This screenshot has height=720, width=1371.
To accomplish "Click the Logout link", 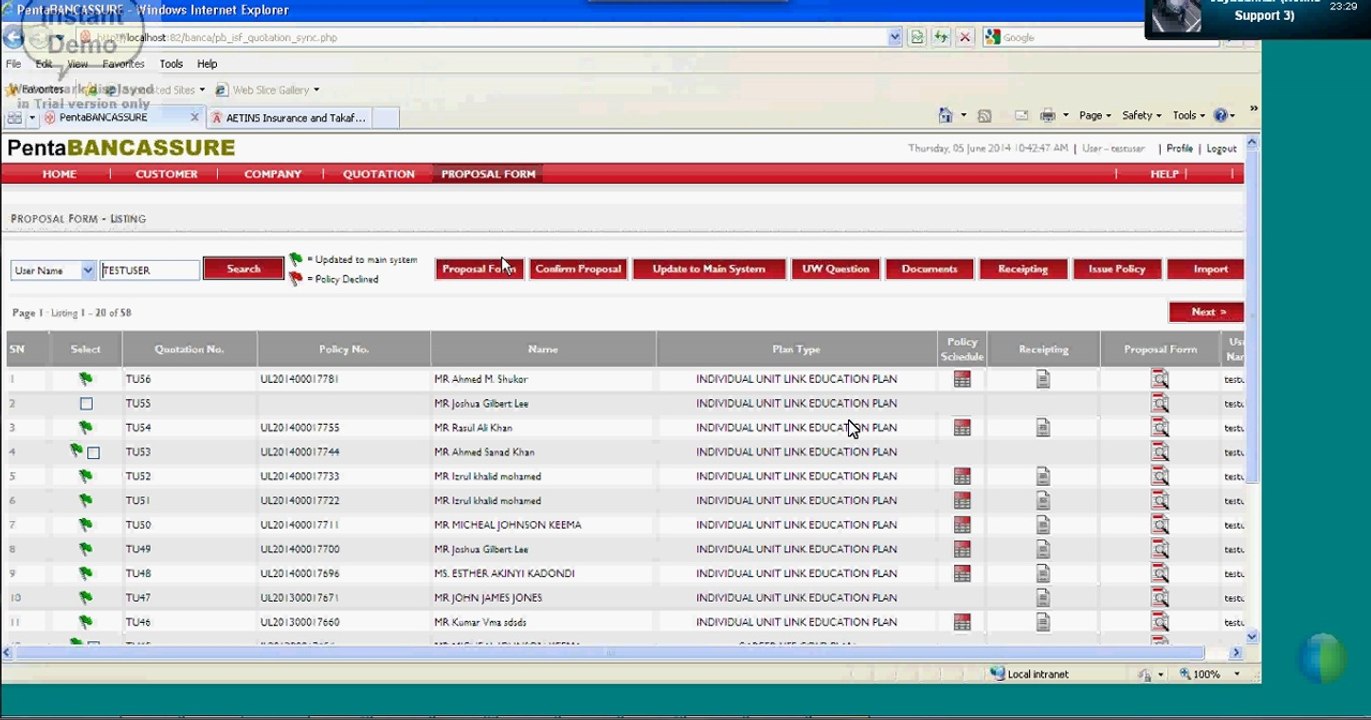I will [x=1222, y=148].
